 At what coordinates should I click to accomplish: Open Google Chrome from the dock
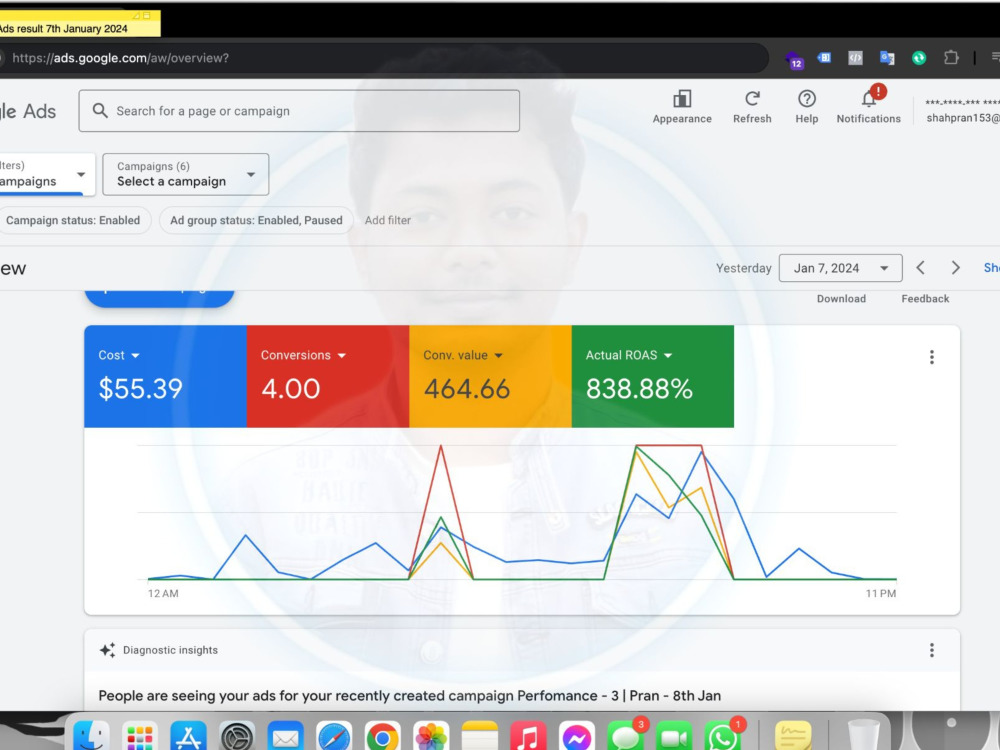[x=383, y=737]
